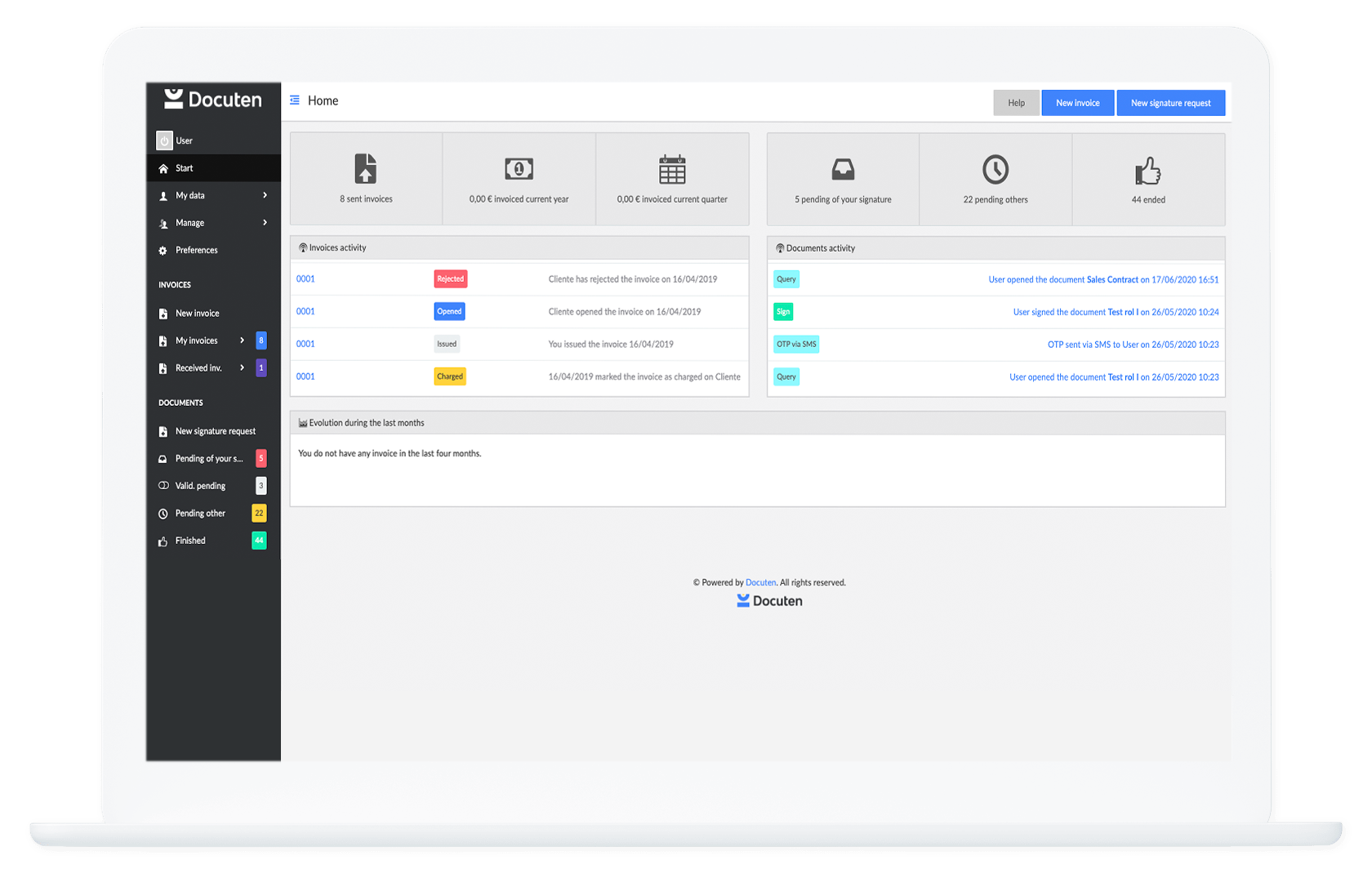Open the sidebar hamburger icon beside Home
This screenshot has width=1372, height=882.
tap(295, 100)
